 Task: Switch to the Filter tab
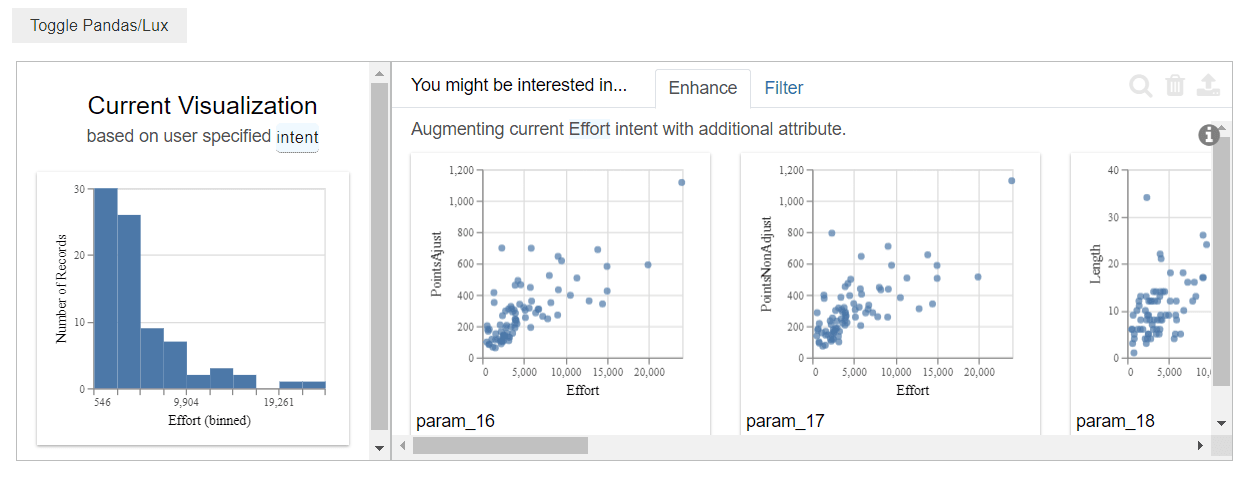point(784,88)
